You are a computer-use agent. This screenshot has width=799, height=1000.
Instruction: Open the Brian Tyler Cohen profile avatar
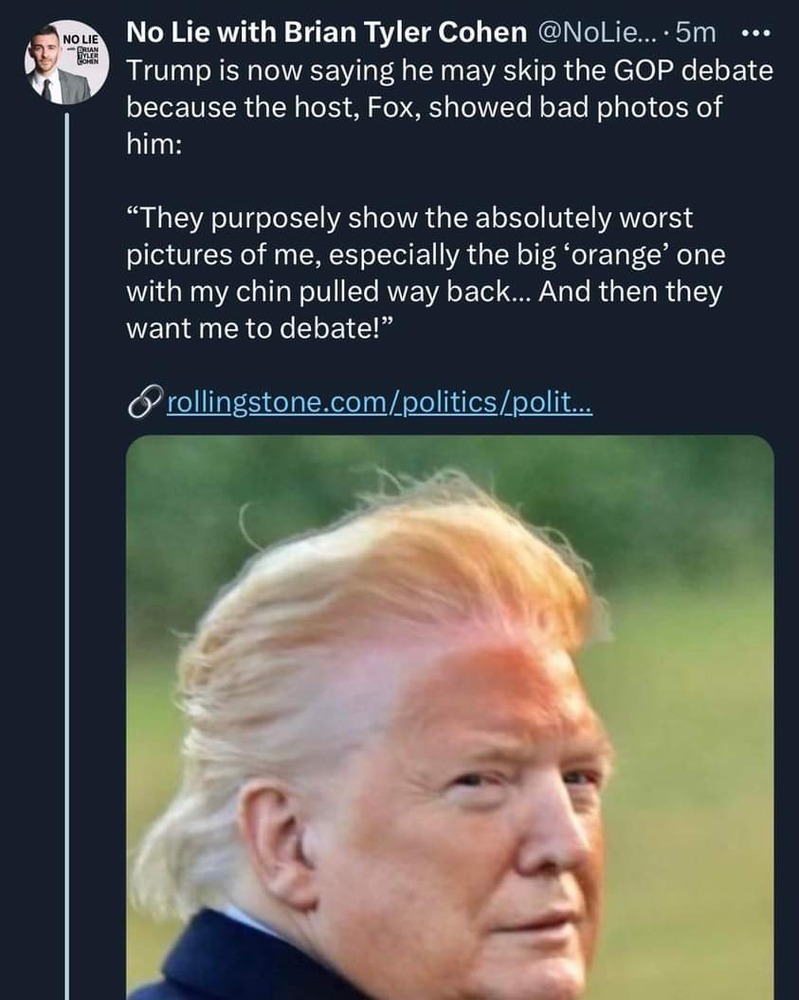pyautogui.click(x=60, y=65)
